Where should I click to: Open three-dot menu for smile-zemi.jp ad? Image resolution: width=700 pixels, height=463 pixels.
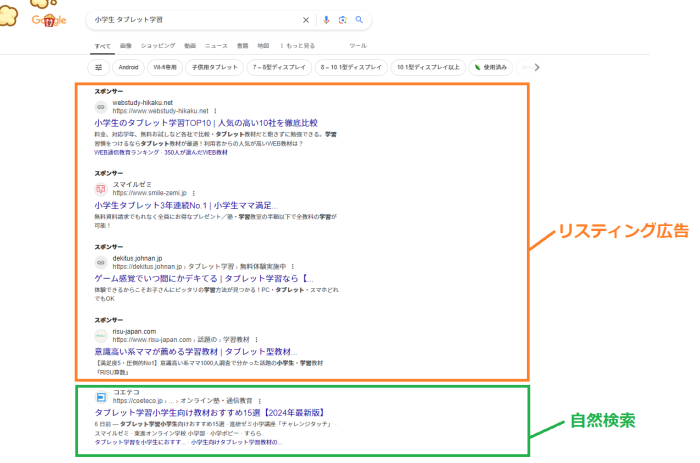pos(194,193)
